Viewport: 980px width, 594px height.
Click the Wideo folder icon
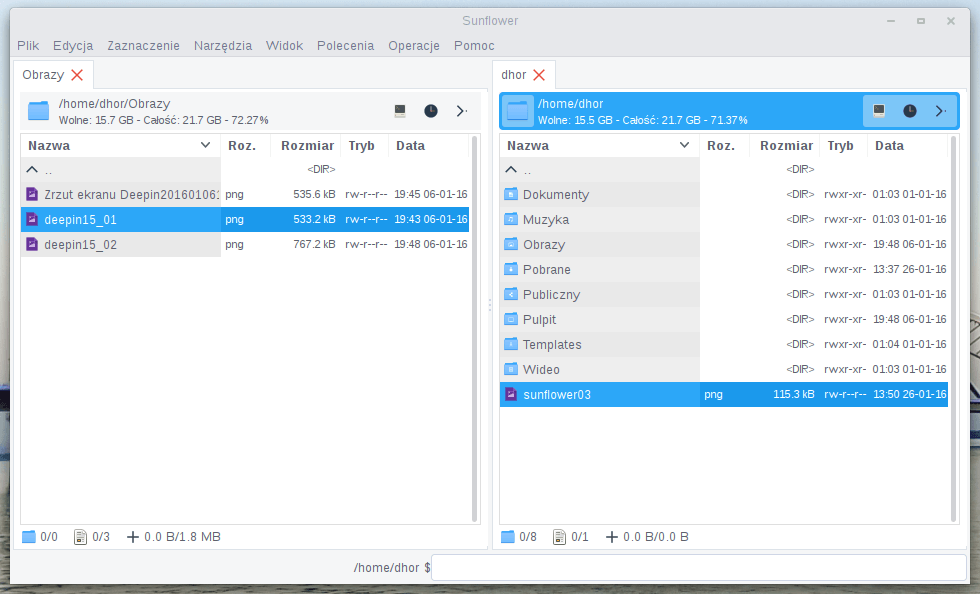coord(511,370)
